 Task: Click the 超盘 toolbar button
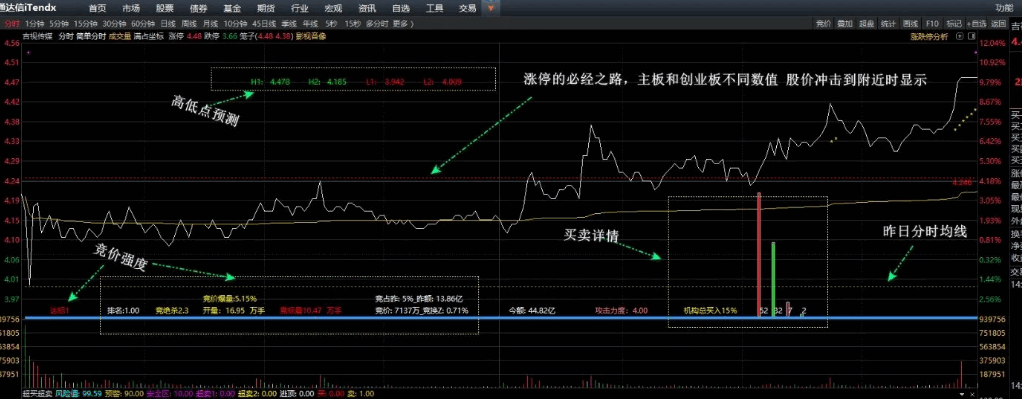point(866,23)
